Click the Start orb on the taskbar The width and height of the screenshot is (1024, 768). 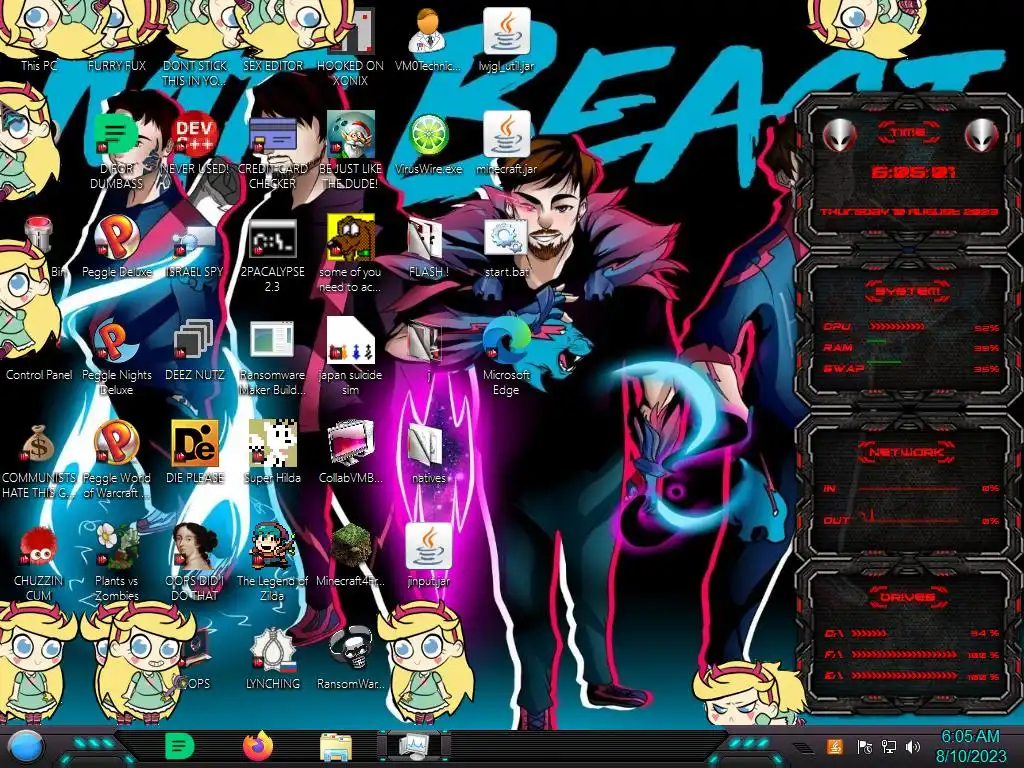[x=26, y=747]
